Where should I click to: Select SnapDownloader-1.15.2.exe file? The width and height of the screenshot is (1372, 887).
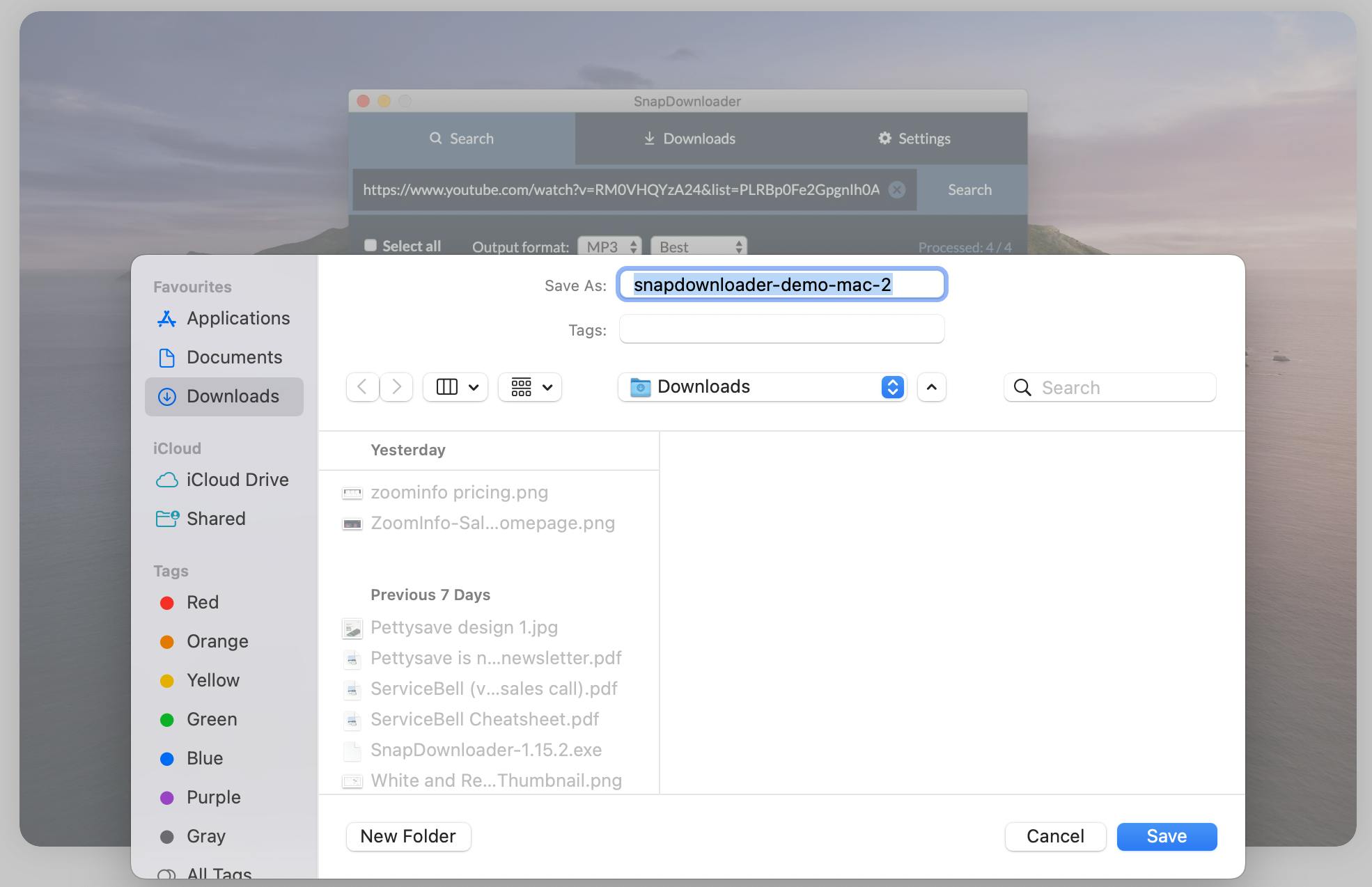point(489,750)
